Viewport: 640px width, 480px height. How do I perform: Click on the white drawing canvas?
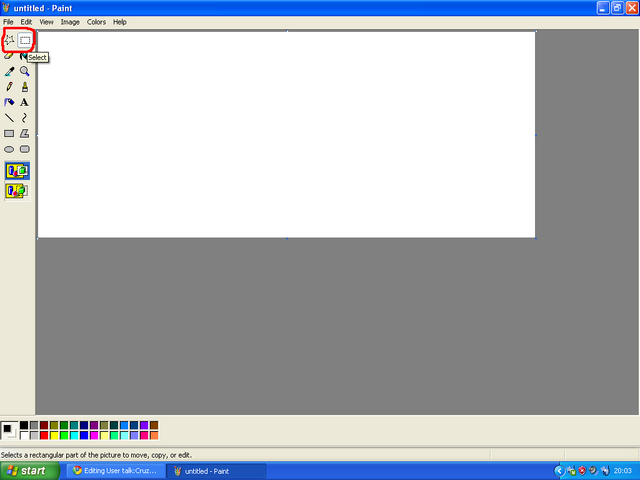point(287,135)
